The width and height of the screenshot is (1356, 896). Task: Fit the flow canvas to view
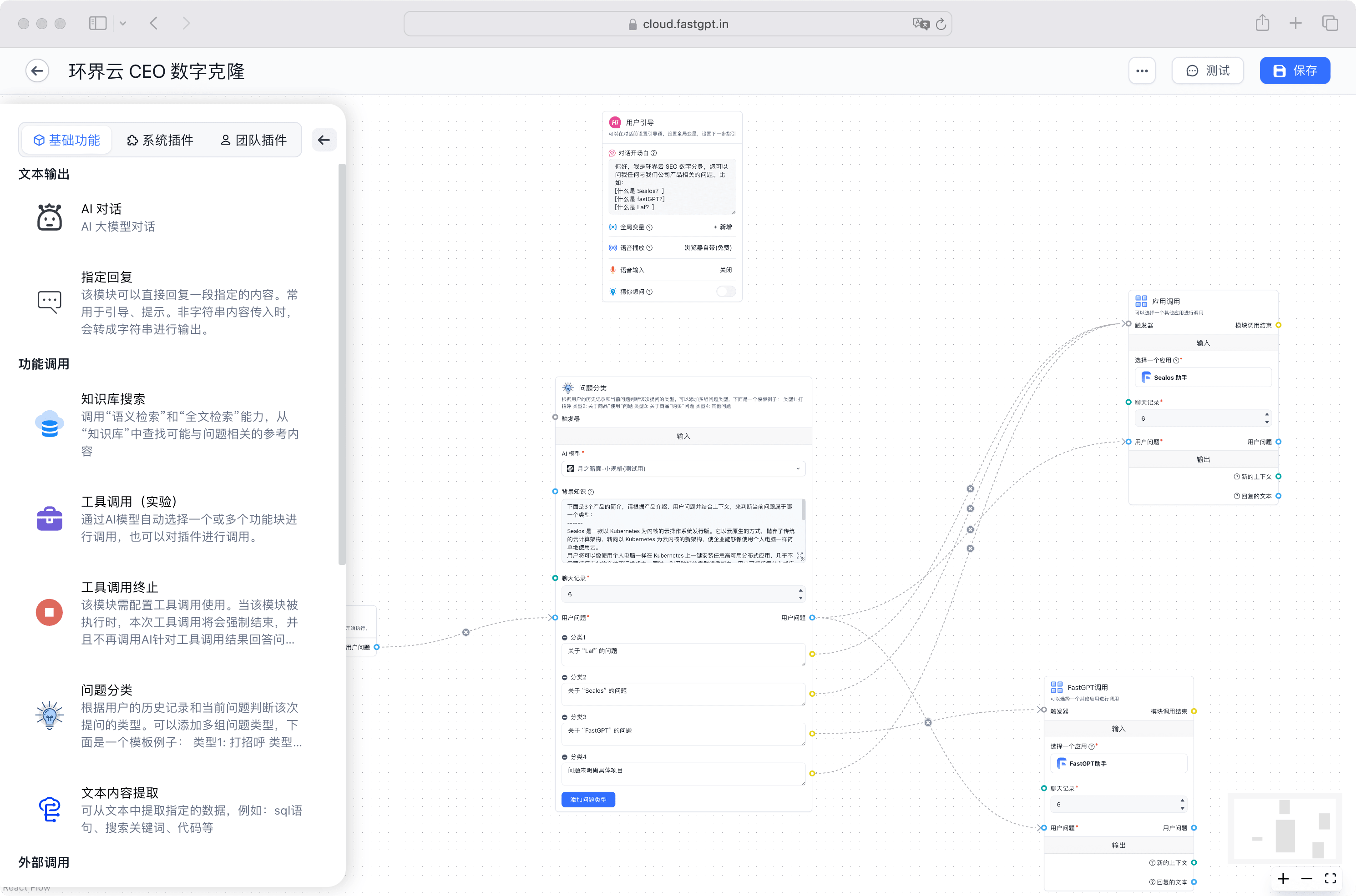1330,878
